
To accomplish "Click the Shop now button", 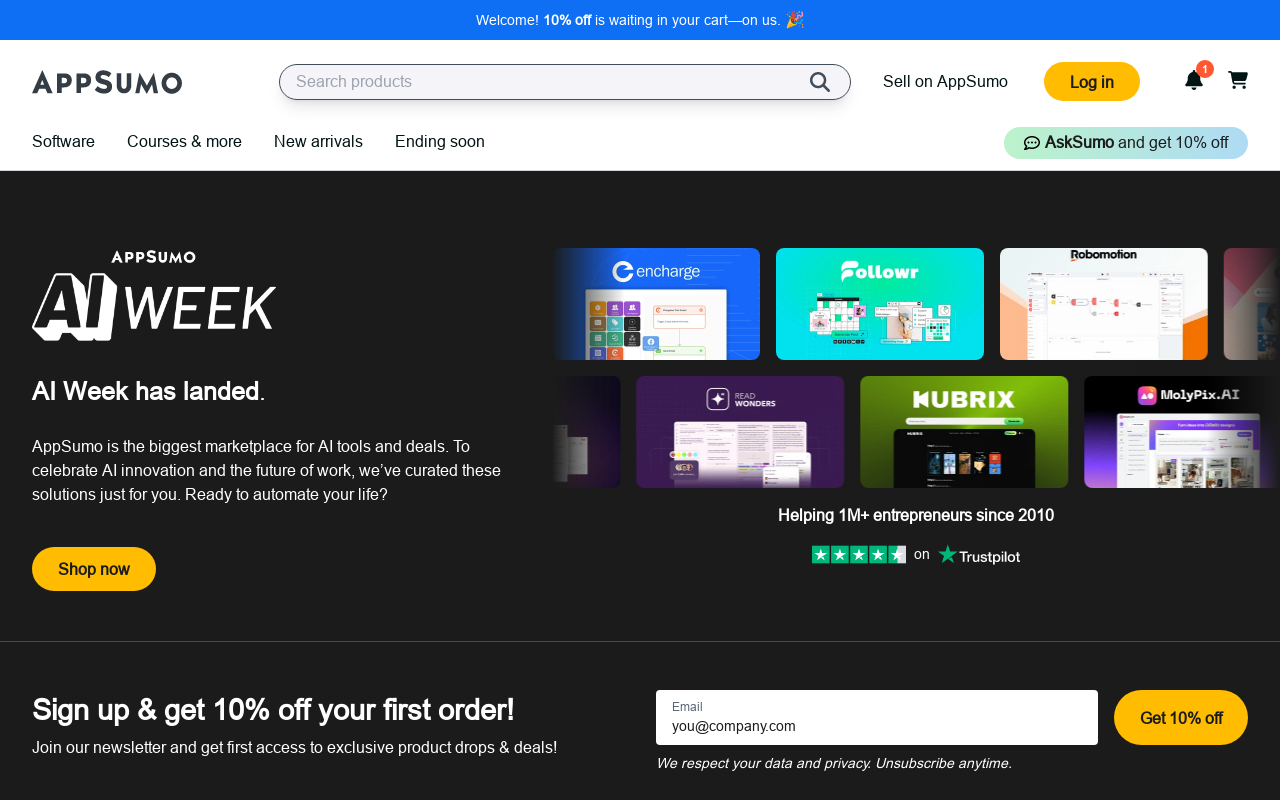I will pos(94,569).
